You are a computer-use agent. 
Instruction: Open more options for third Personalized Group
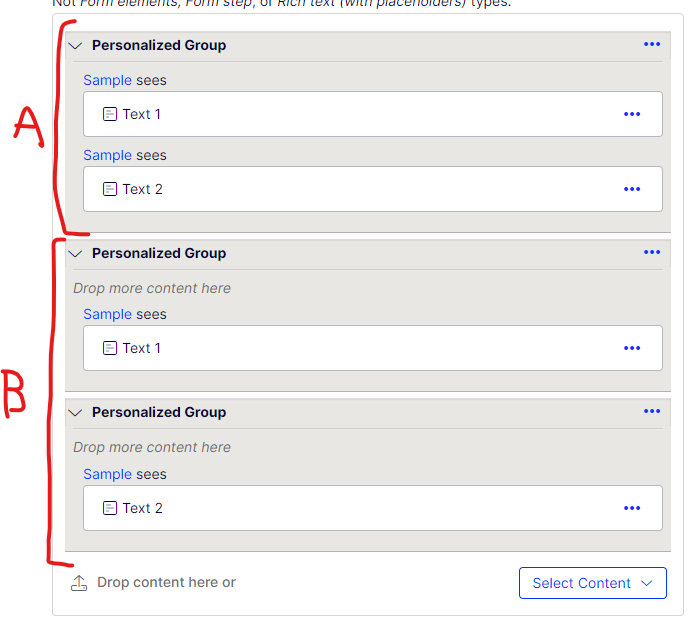652,411
